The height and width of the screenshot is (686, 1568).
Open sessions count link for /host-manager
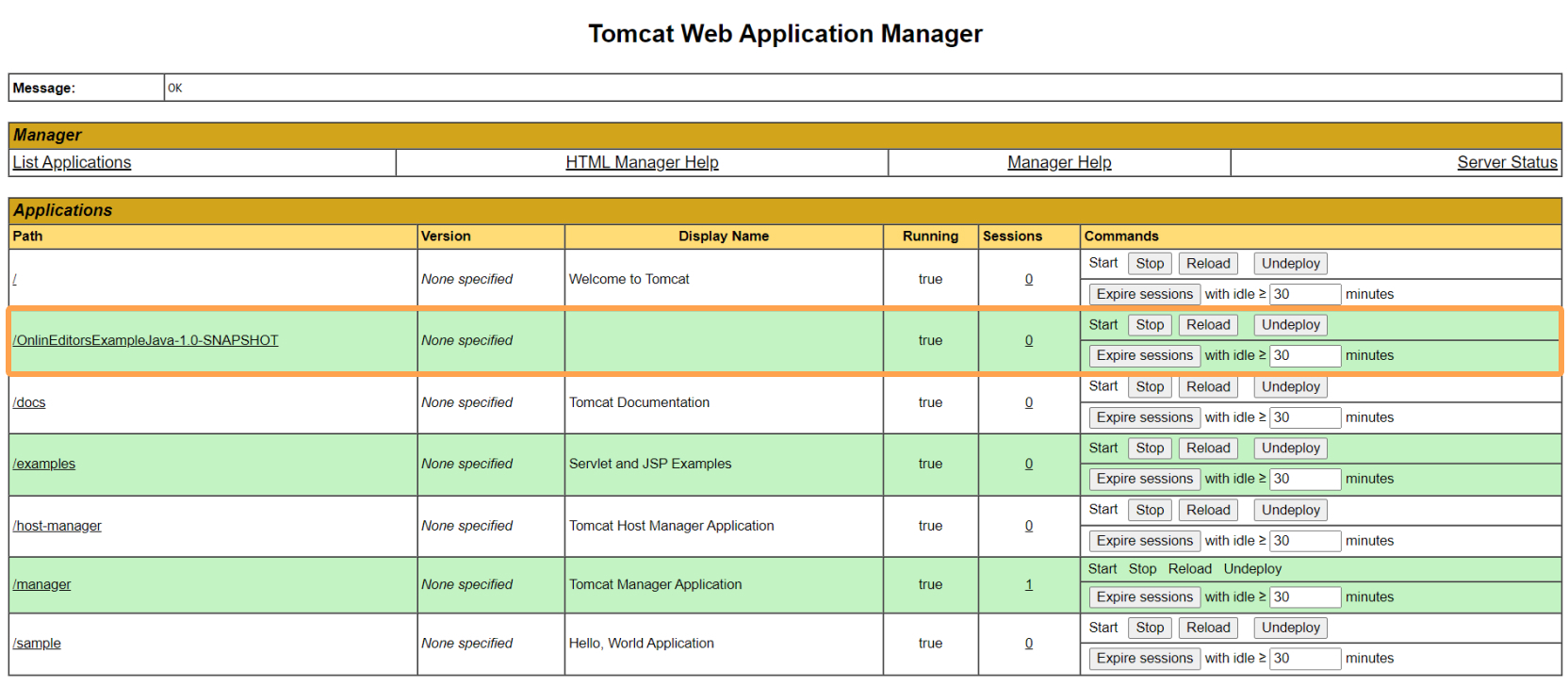[1029, 526]
